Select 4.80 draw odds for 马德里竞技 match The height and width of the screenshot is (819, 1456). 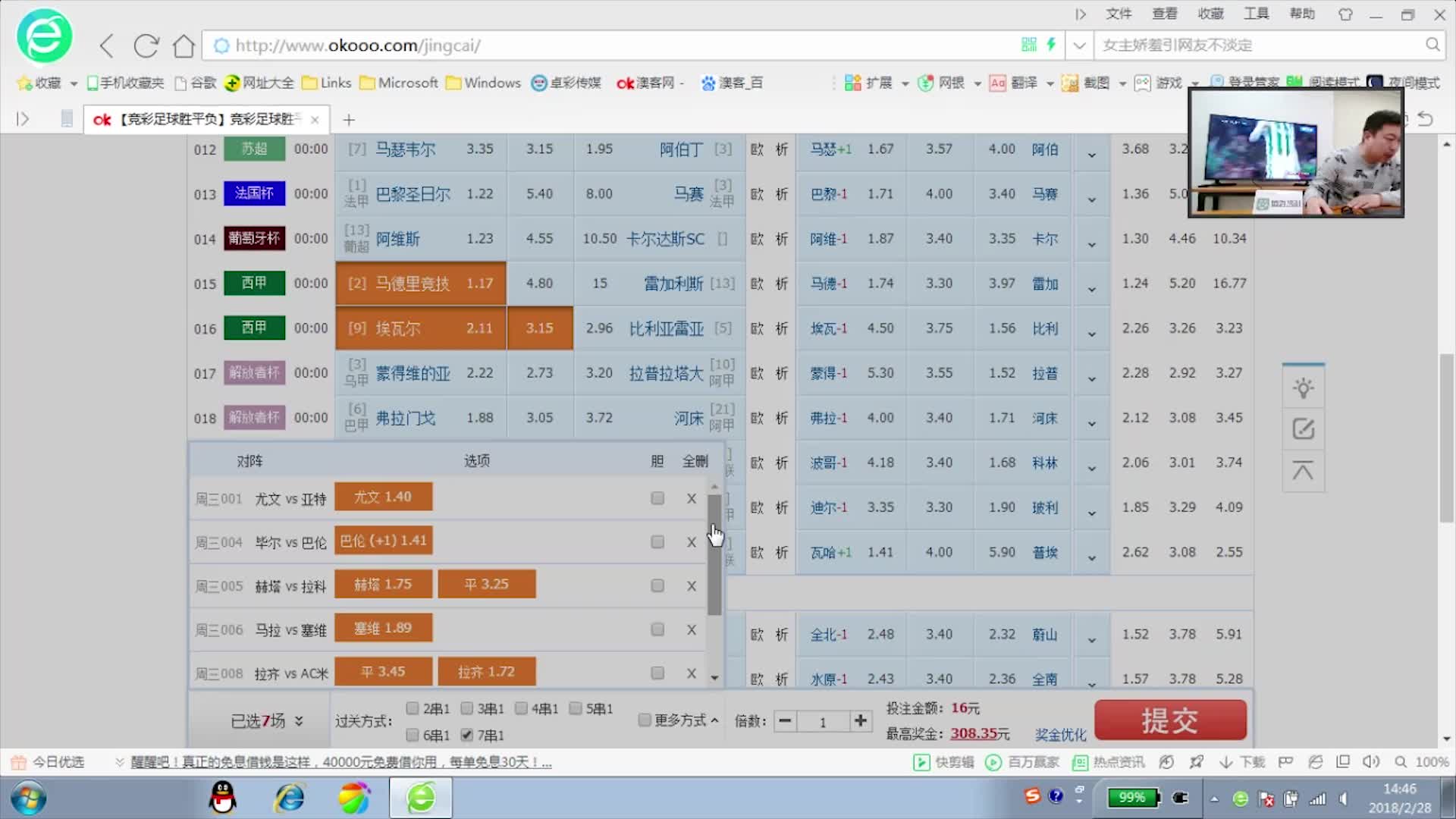point(539,283)
